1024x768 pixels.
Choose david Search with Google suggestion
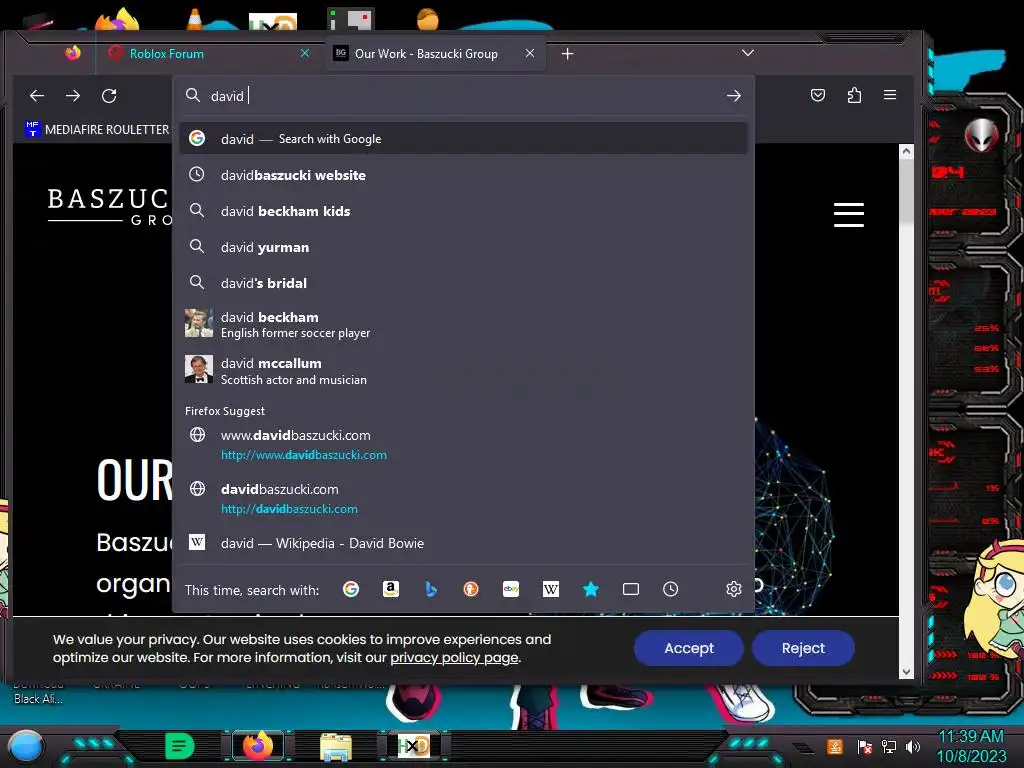click(x=464, y=138)
